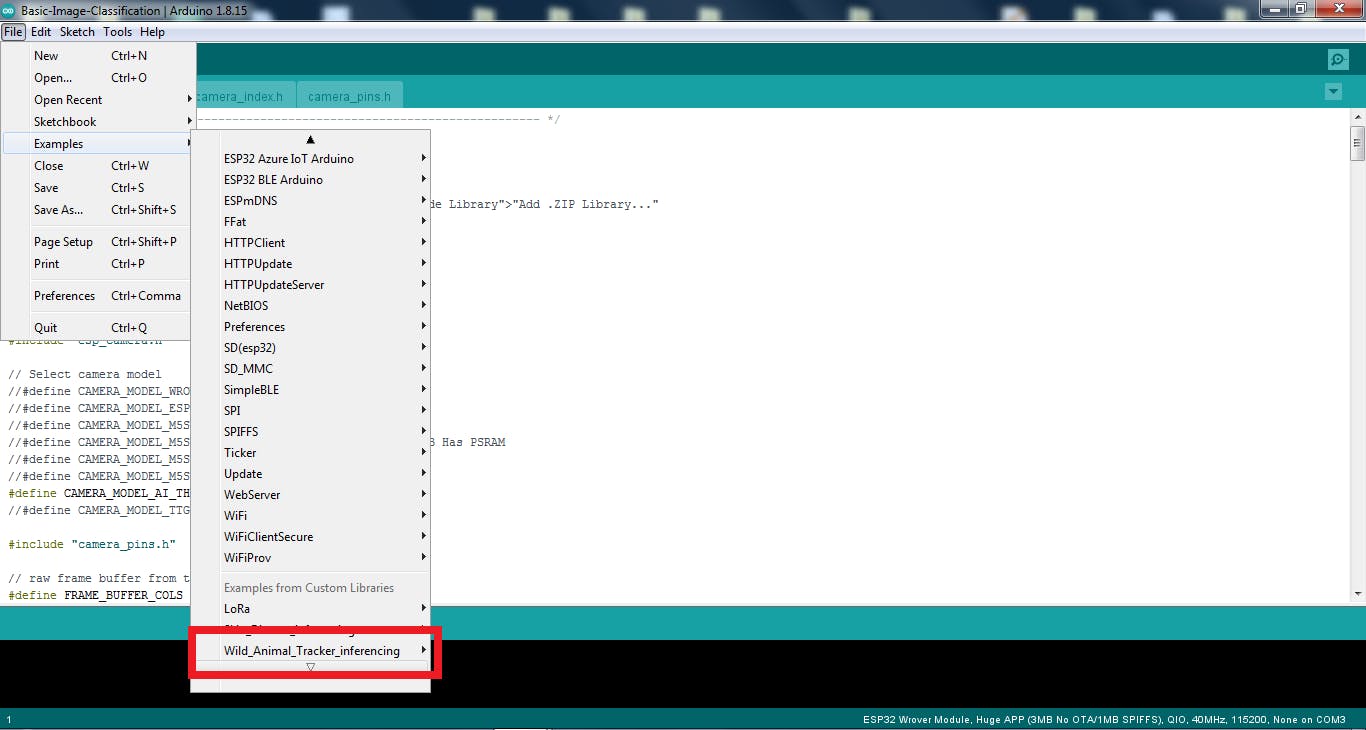The width and height of the screenshot is (1366, 730).
Task: Expand SD(esp32) examples submenu
Action: (x=310, y=348)
